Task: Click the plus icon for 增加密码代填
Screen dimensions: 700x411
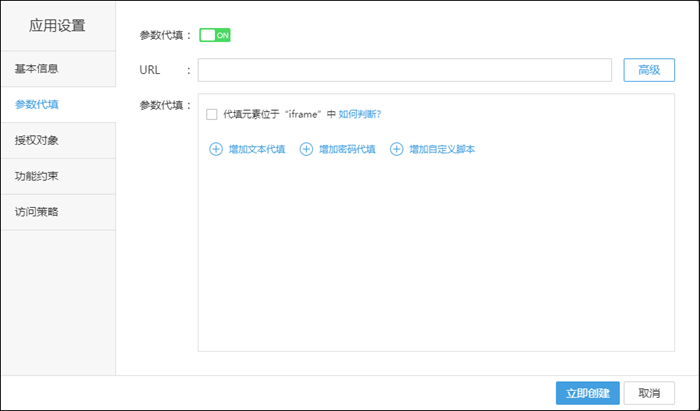Action: pyautogui.click(x=306, y=149)
